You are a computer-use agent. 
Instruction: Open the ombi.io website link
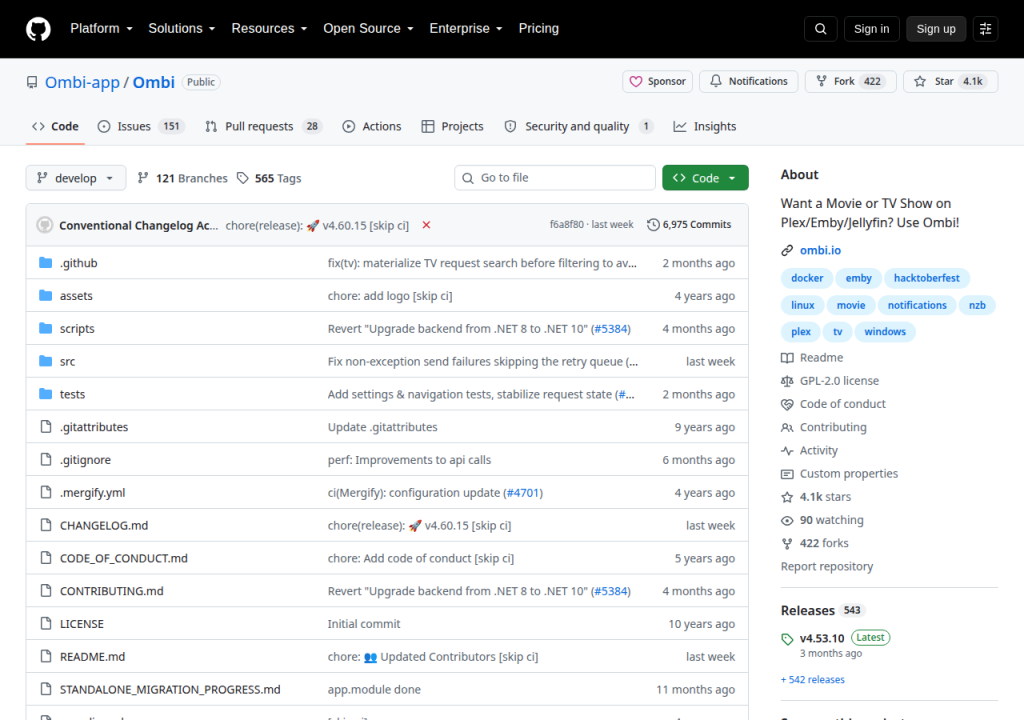pos(820,250)
